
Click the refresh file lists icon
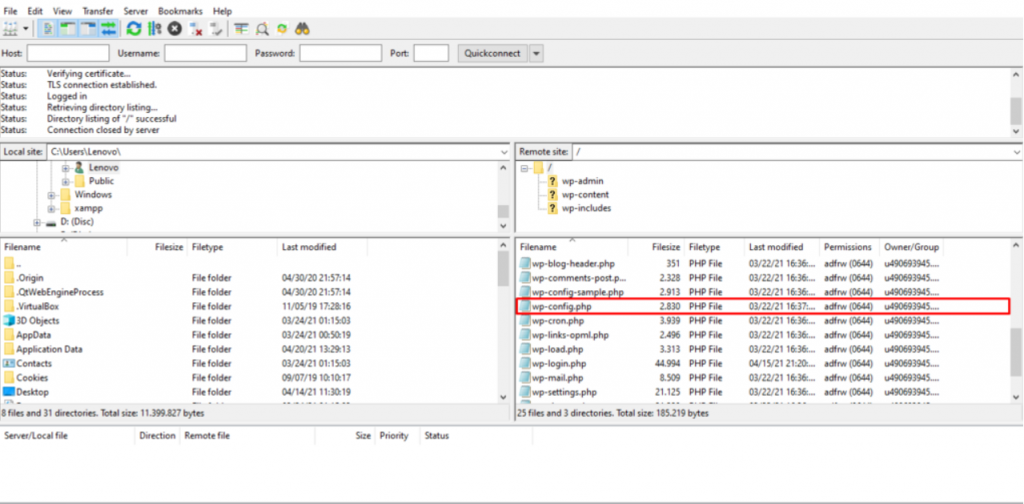coord(134,29)
